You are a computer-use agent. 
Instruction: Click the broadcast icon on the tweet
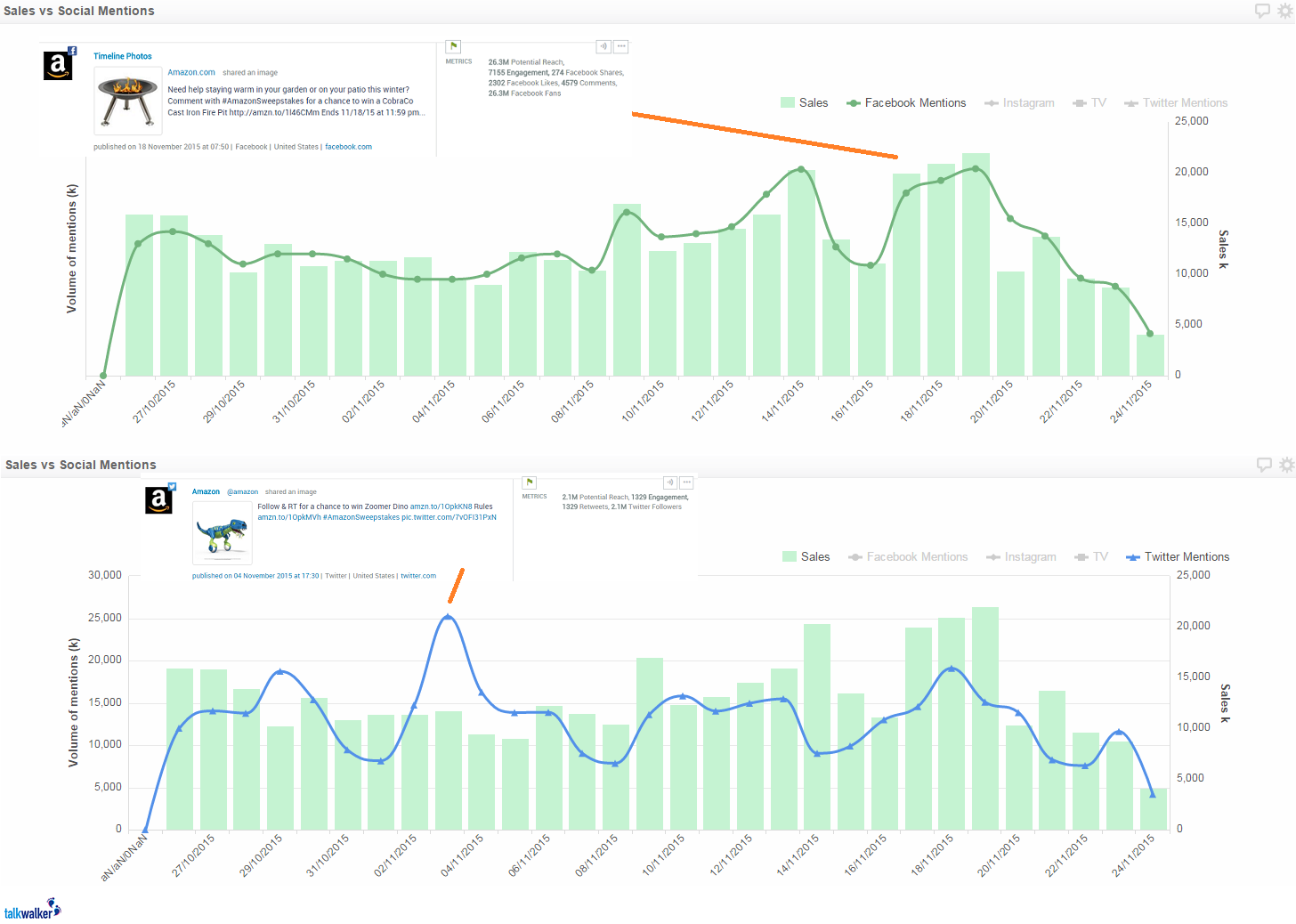670,482
